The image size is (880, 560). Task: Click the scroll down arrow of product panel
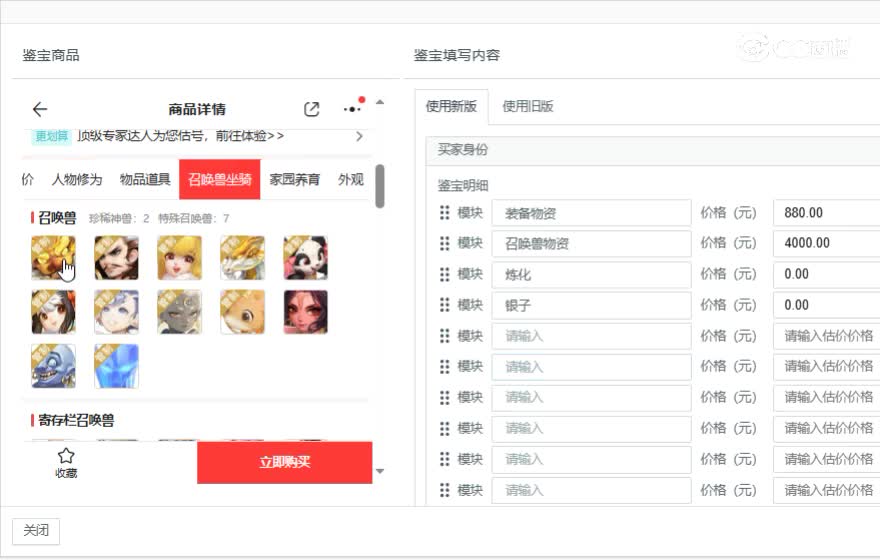pyautogui.click(x=380, y=471)
